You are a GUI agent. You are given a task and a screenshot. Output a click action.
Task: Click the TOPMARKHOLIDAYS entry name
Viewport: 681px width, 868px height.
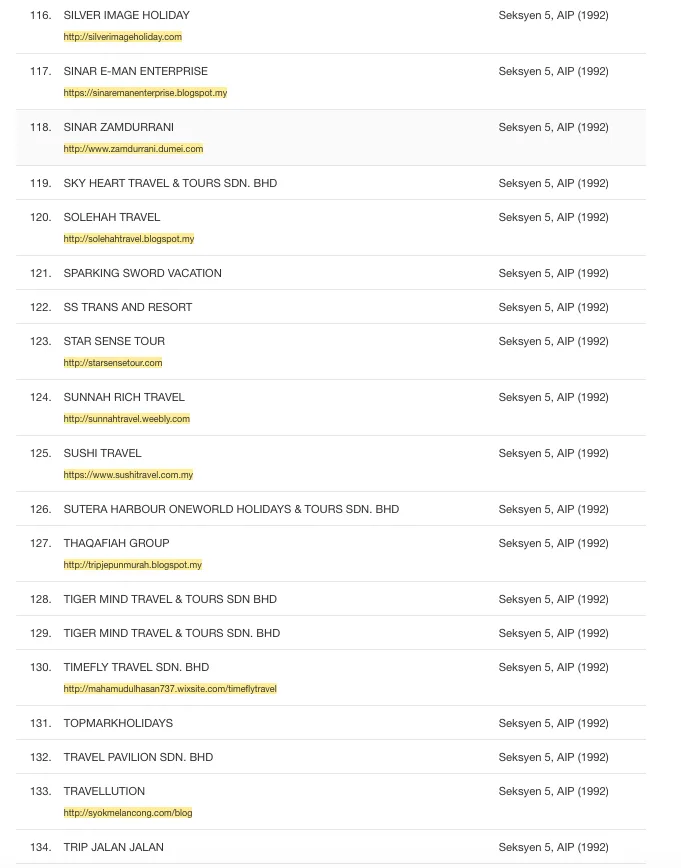[118, 723]
